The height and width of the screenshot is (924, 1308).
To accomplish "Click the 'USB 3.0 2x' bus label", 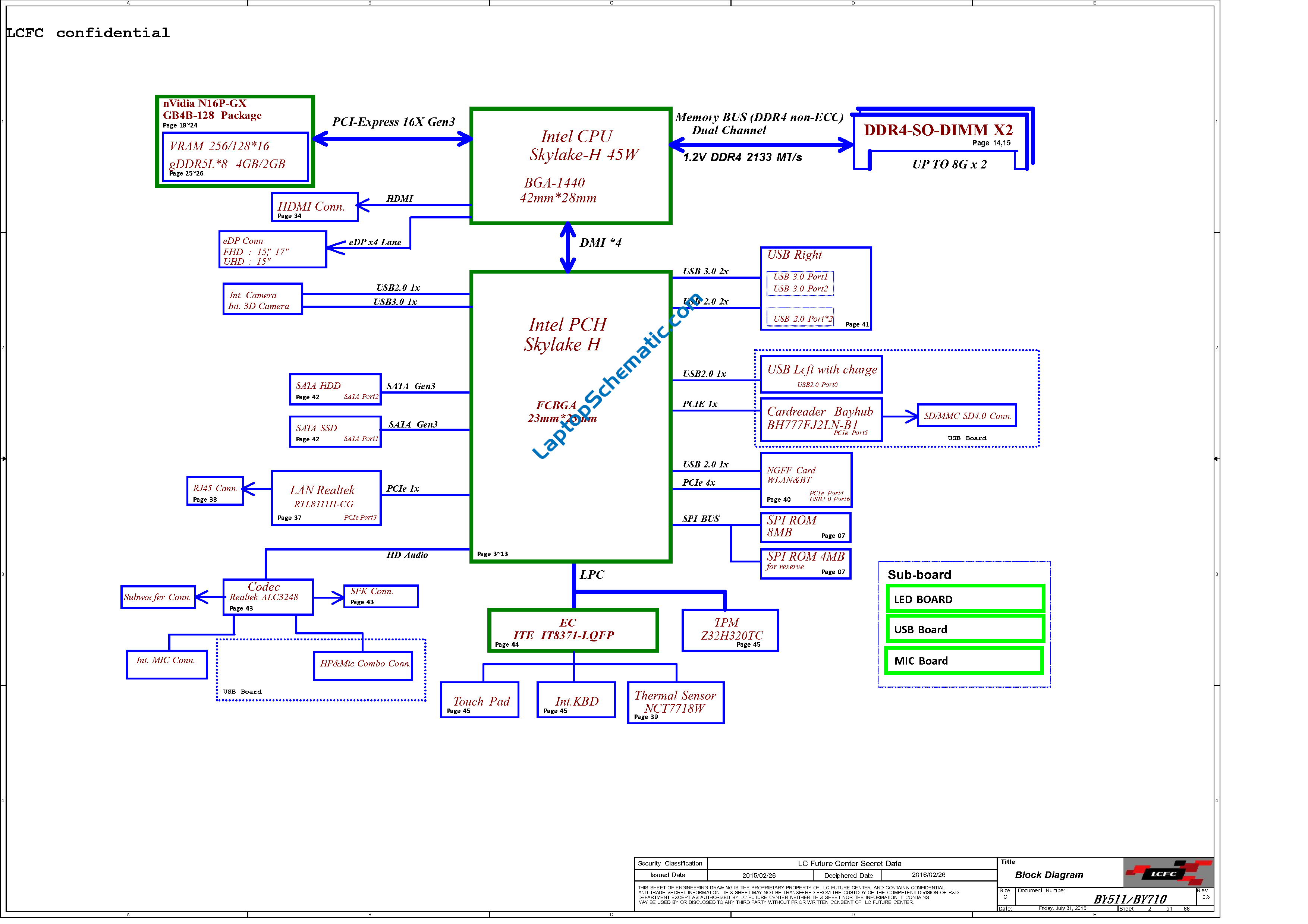I will point(705,272).
